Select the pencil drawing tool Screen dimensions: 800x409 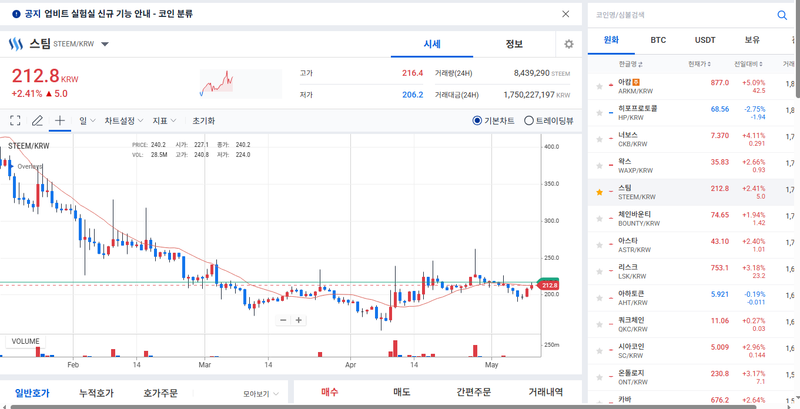[37, 121]
